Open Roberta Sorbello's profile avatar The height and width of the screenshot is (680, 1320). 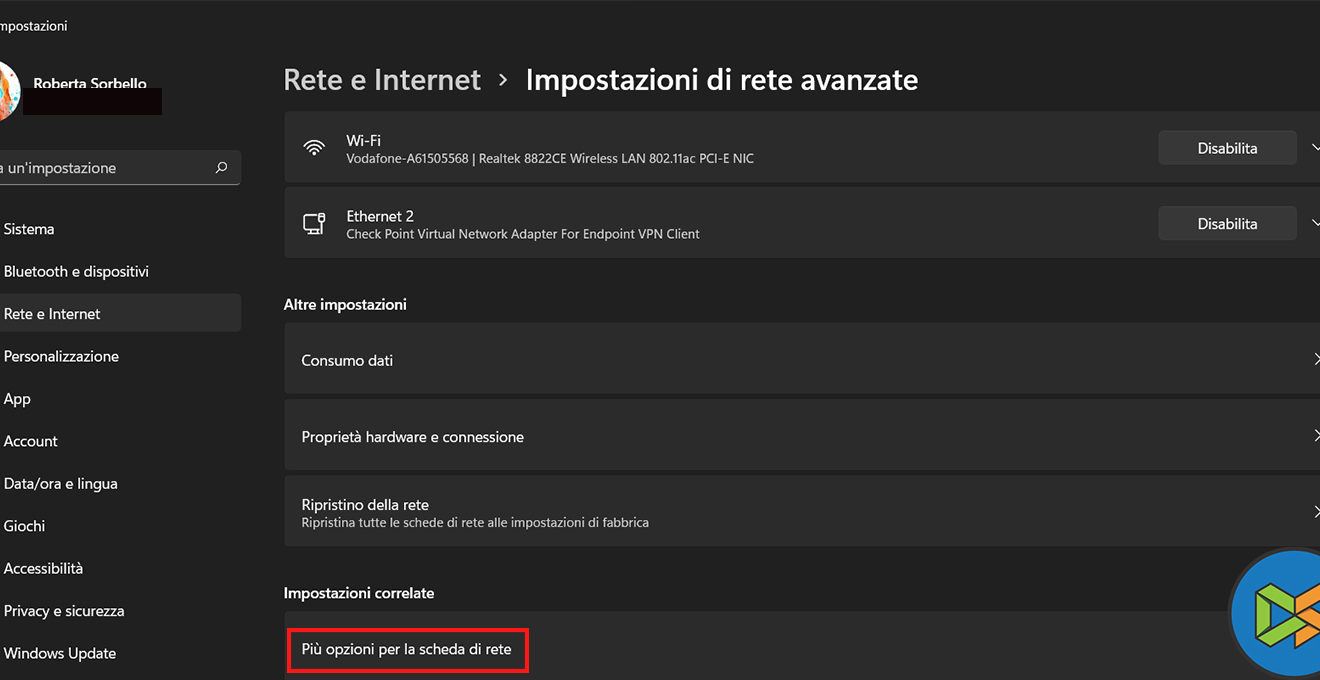[x=8, y=90]
